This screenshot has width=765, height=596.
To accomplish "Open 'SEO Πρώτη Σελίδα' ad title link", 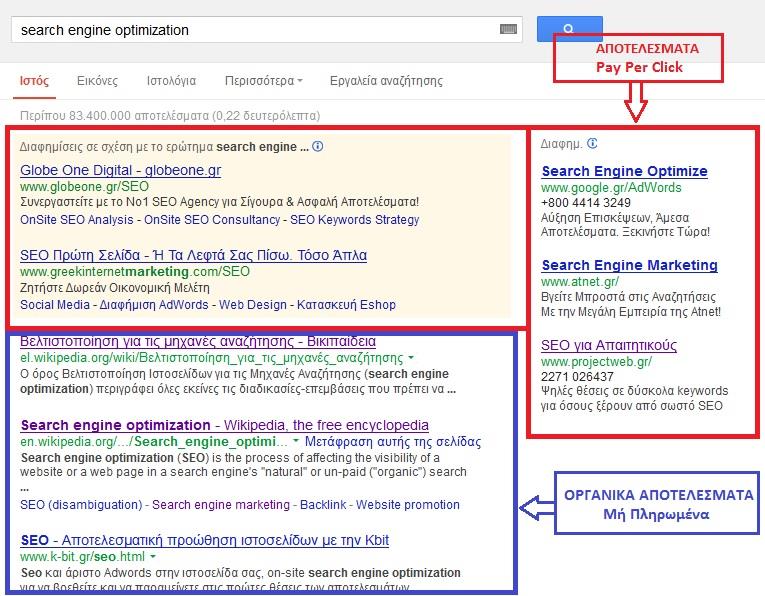I will point(194,255).
